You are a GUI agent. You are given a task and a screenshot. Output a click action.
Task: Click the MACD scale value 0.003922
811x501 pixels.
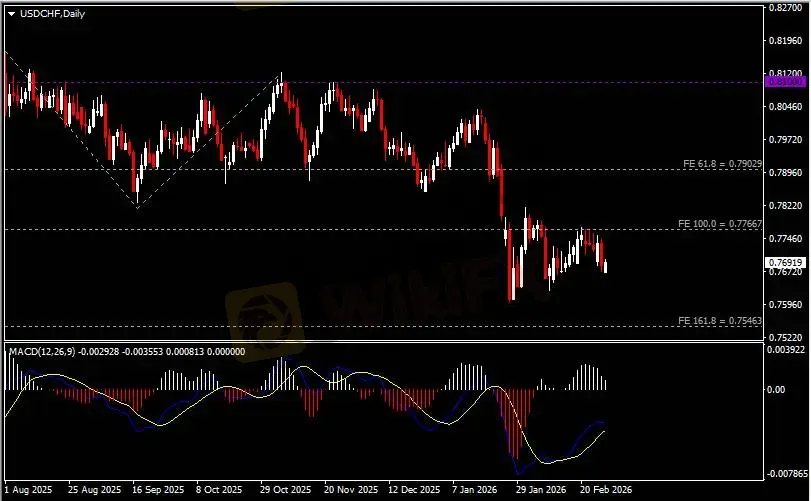click(x=786, y=350)
